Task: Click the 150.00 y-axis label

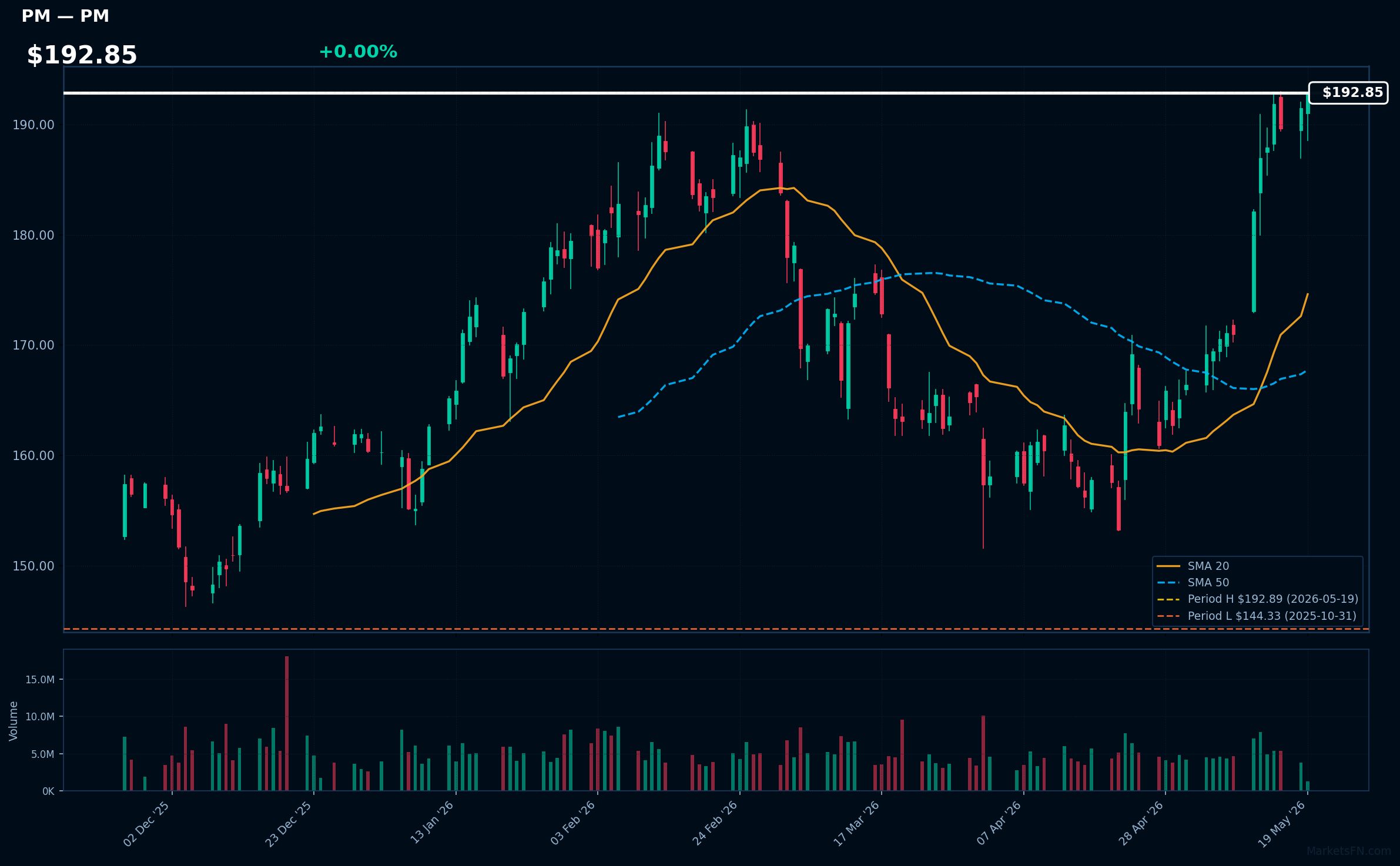Action: 34,566
